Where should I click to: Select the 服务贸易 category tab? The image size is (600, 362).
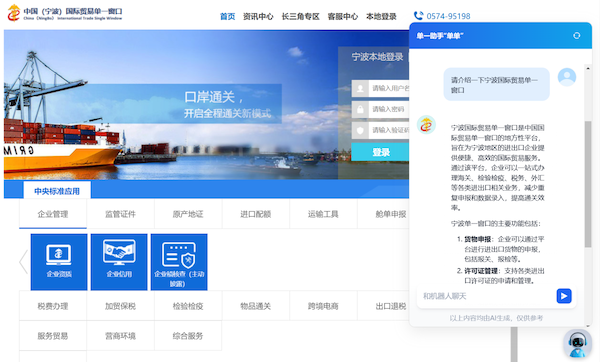pyautogui.click(x=53, y=336)
